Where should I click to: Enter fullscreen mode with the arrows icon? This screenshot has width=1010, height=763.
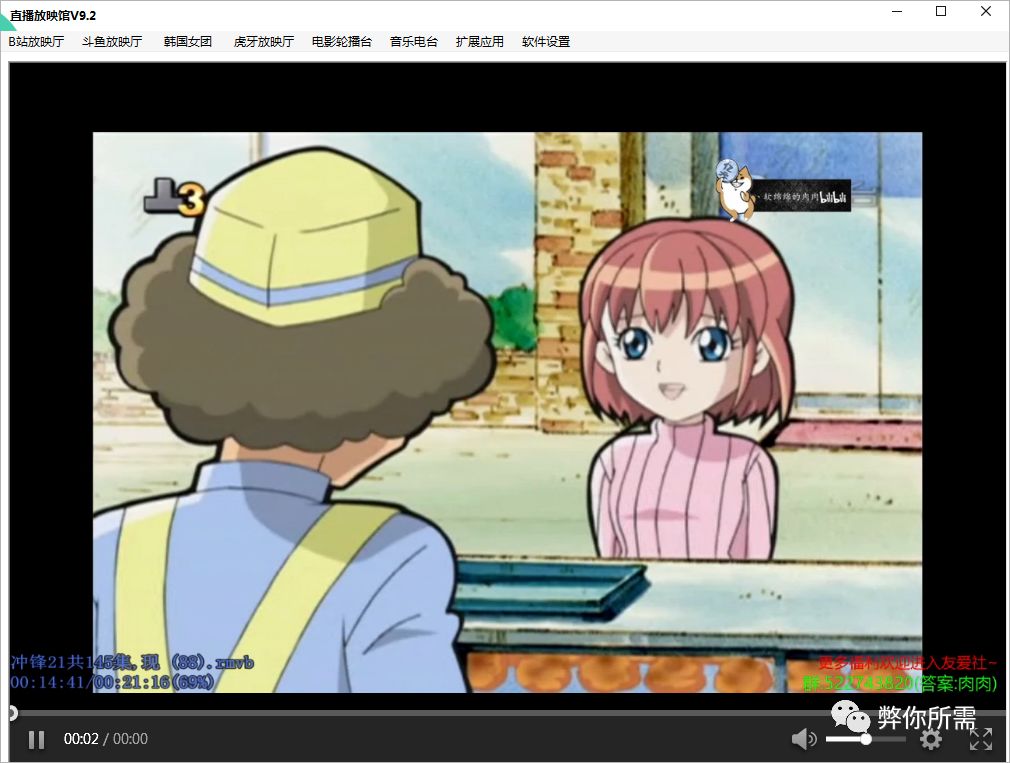(980, 740)
